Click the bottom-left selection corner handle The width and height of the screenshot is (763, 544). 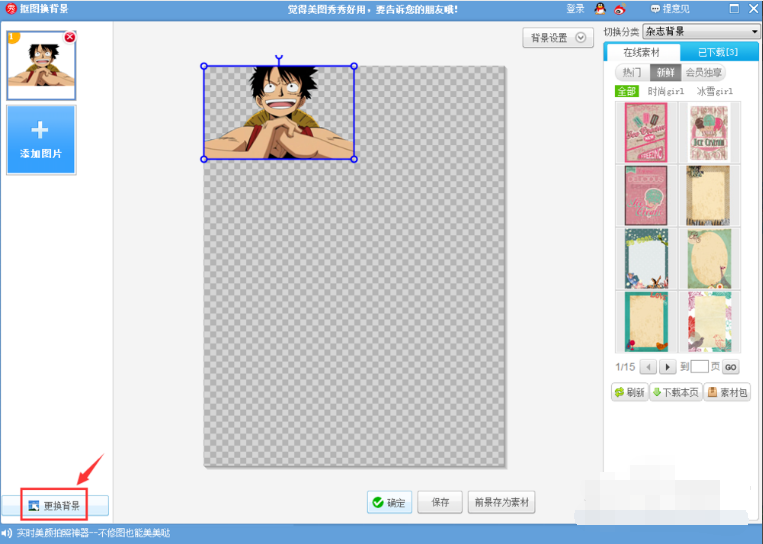click(204, 159)
